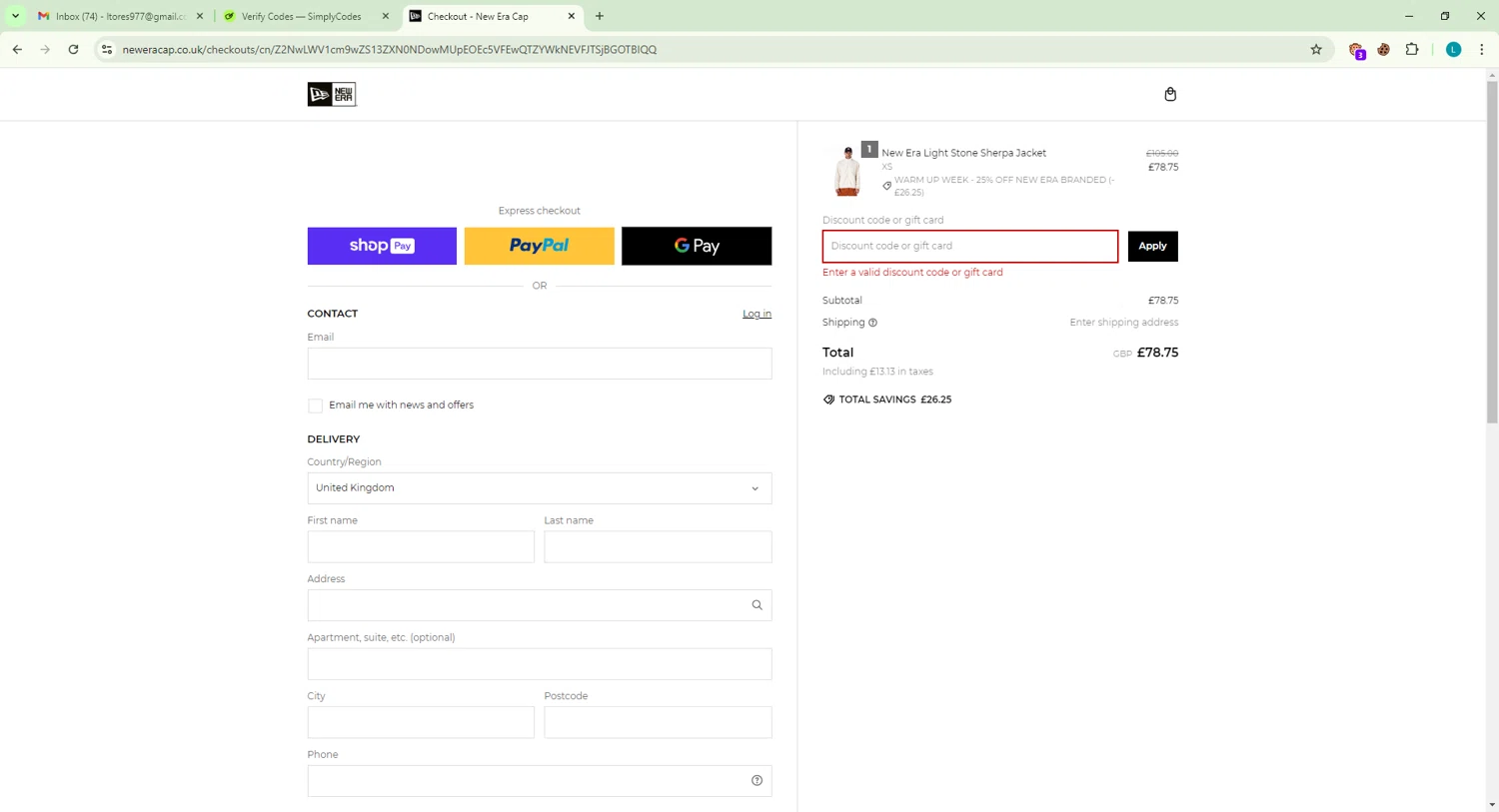Click the Discount code or gift card field
1499x812 pixels.
pos(970,246)
